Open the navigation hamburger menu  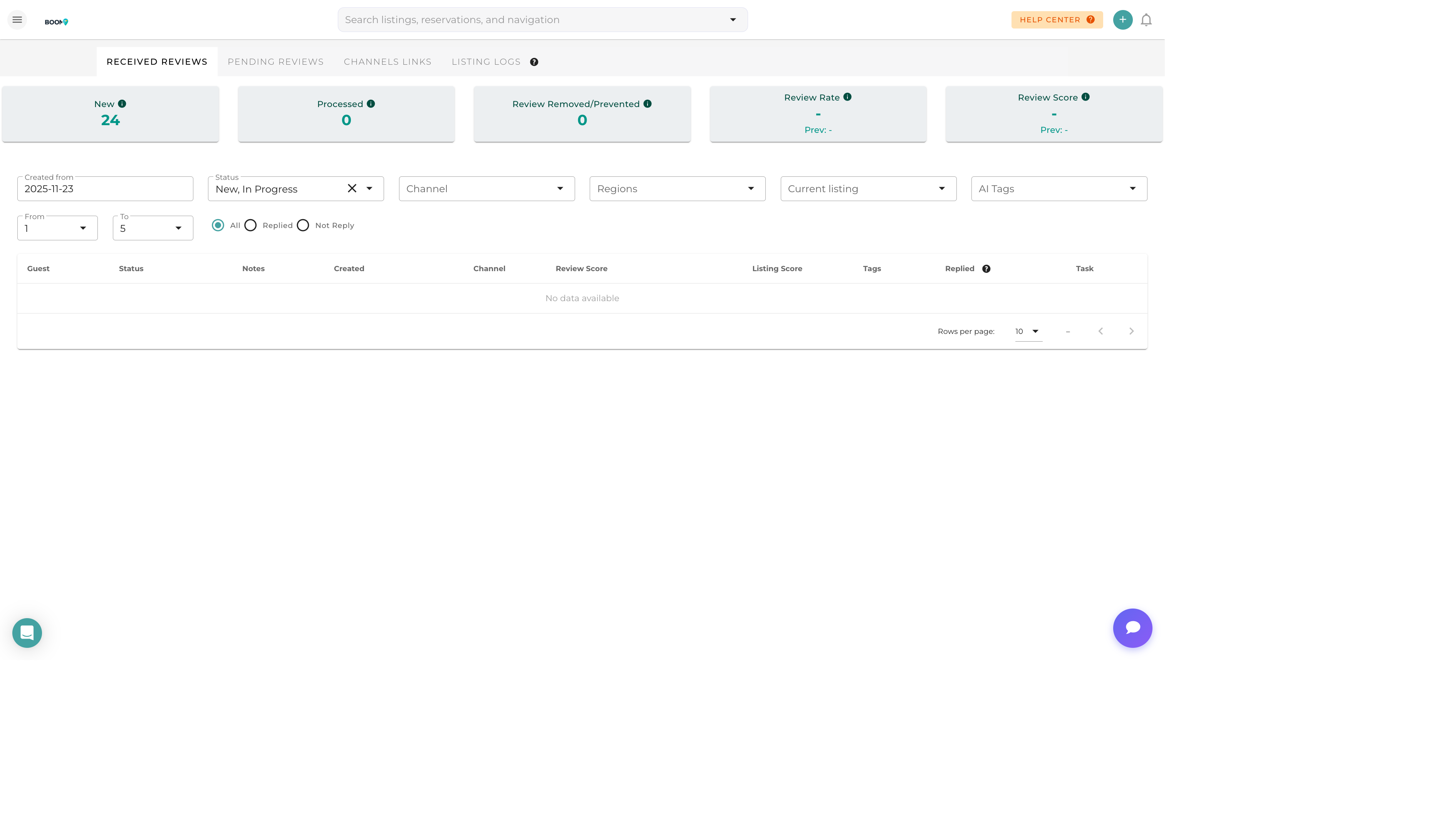pos(17,19)
